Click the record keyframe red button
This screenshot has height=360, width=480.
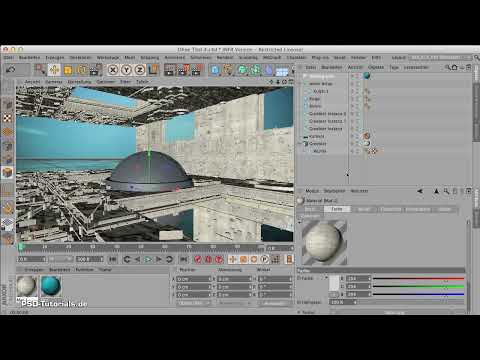(x=198, y=259)
